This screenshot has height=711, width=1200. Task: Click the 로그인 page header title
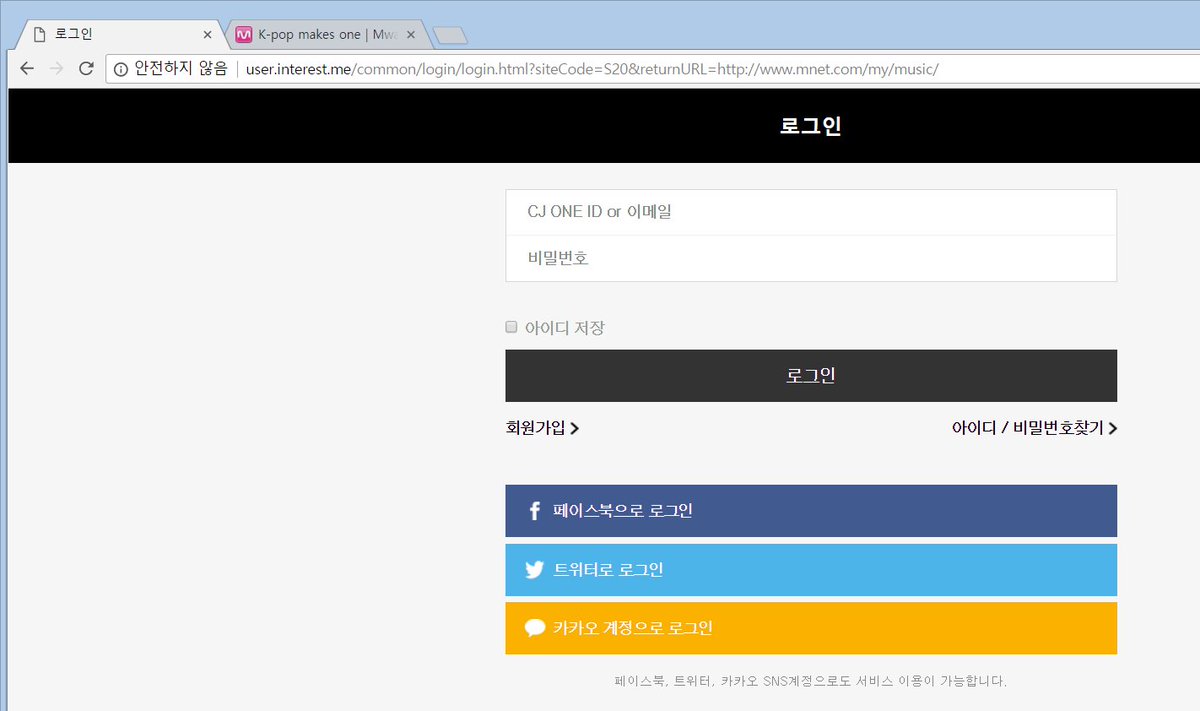[x=810, y=126]
